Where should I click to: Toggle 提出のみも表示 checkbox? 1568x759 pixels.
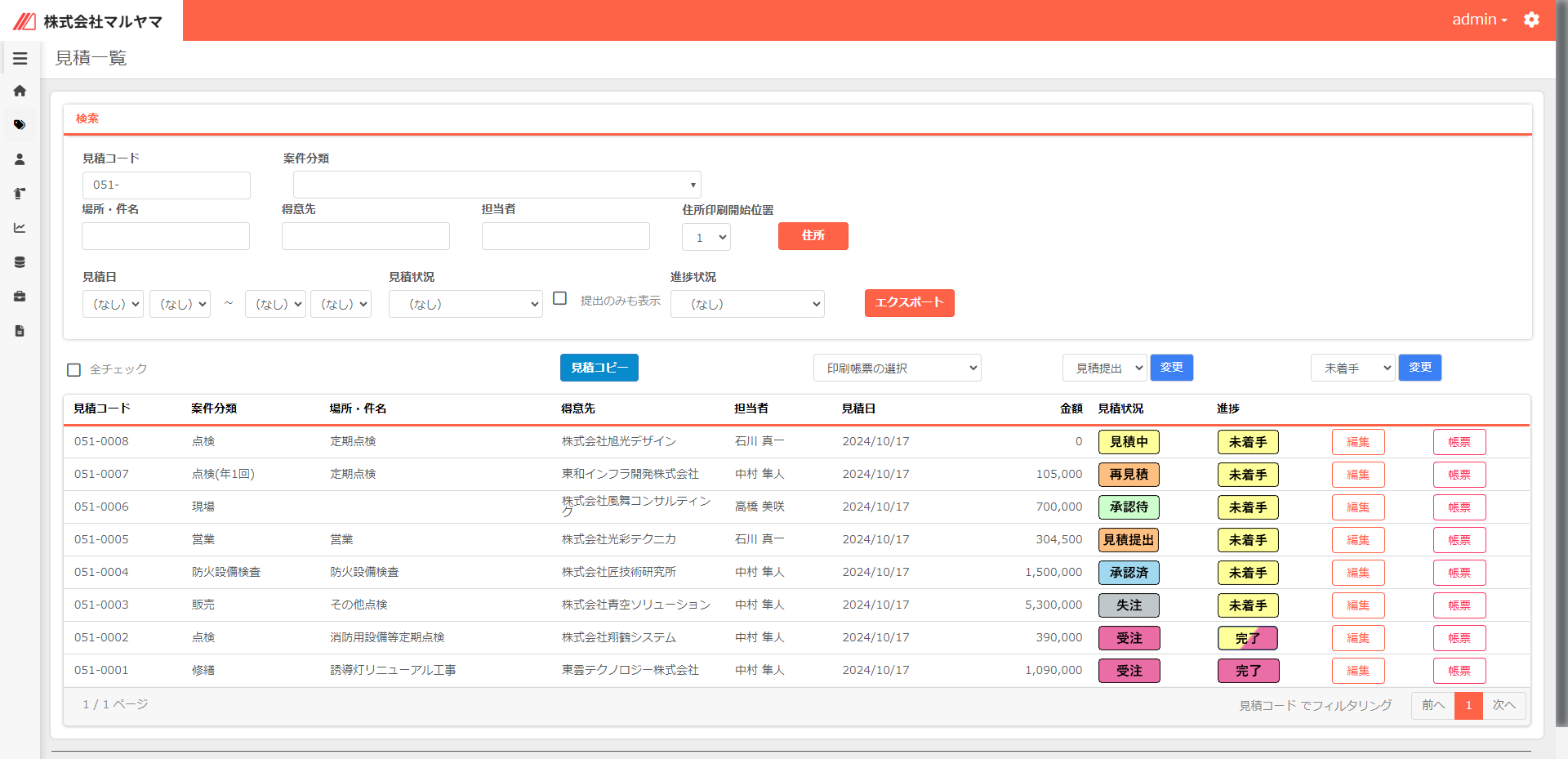point(559,299)
